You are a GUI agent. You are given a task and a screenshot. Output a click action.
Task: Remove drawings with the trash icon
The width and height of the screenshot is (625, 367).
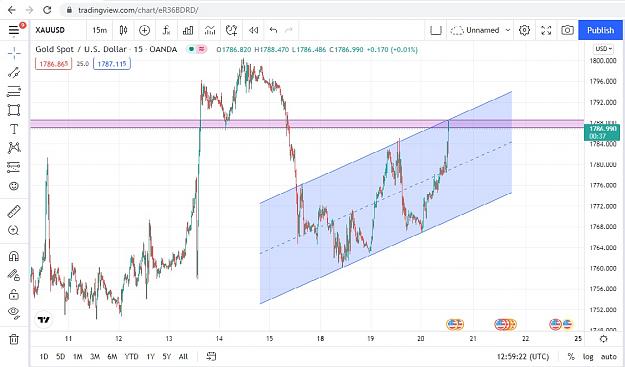pyautogui.click(x=14, y=339)
